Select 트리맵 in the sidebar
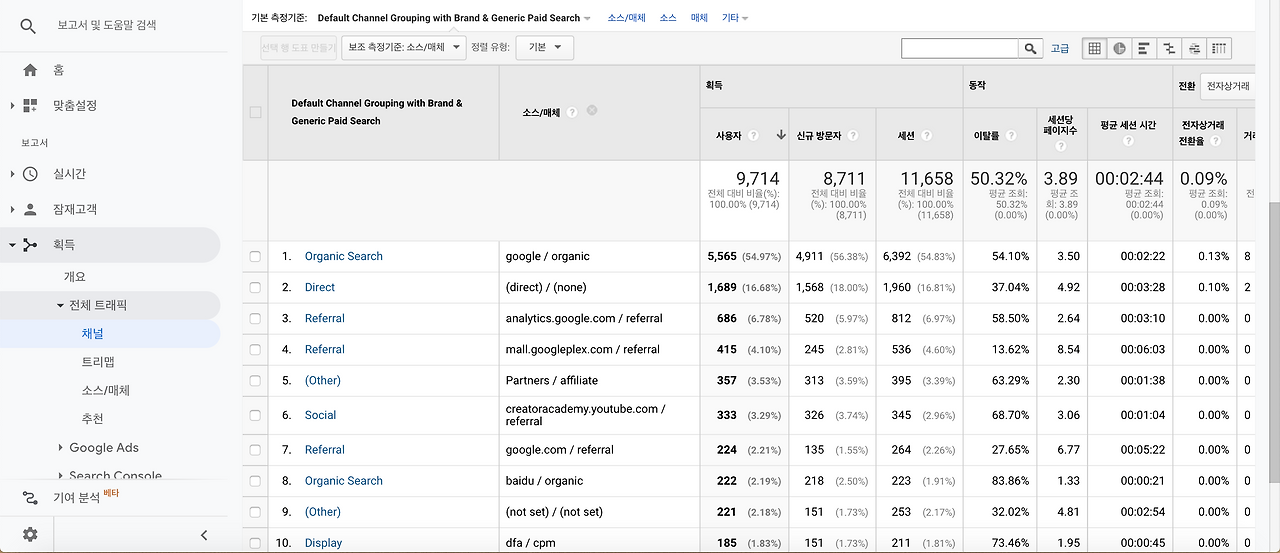The height and width of the screenshot is (553, 1280). coord(97,362)
